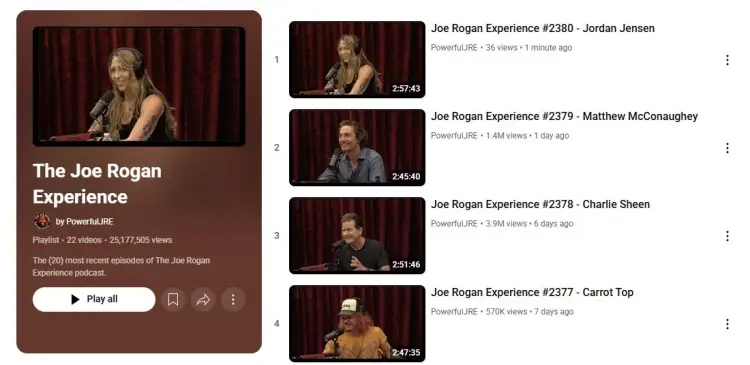Click PowerfulJRE channel name under episode #2379
The image size is (750, 365).
click(454, 135)
